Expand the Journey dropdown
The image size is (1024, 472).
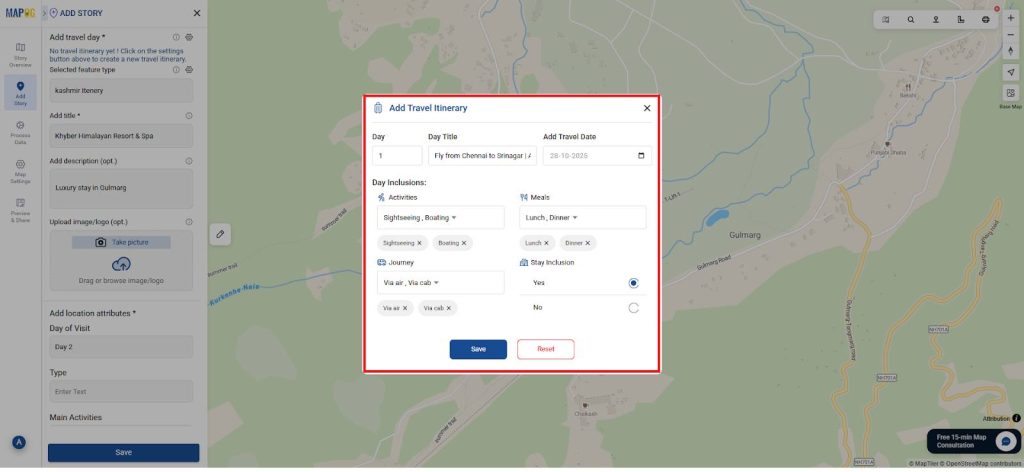(441, 283)
